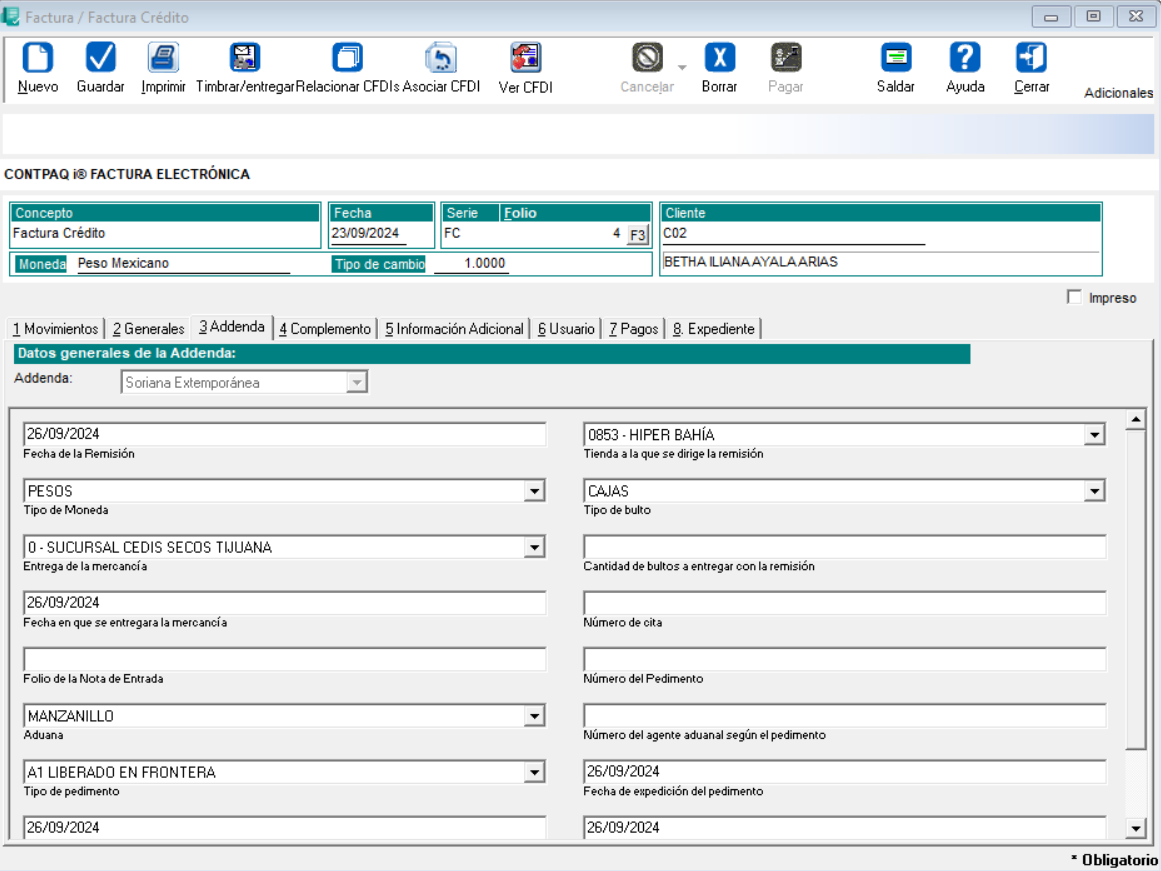Viewport: 1161px width, 871px height.
Task: Click the Timbrar/entregar toolbar icon
Action: coord(244,58)
